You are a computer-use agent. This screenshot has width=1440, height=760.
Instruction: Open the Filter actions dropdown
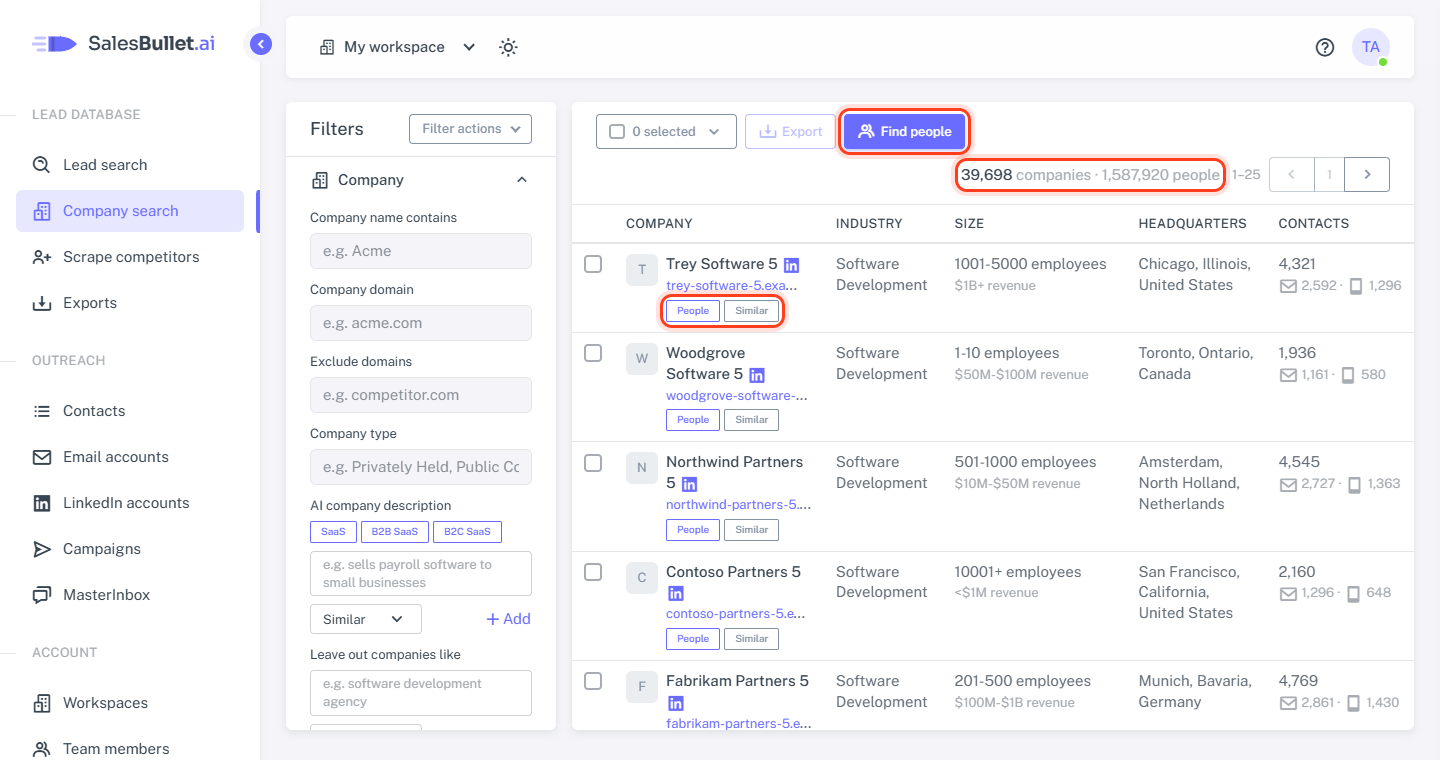tap(470, 129)
